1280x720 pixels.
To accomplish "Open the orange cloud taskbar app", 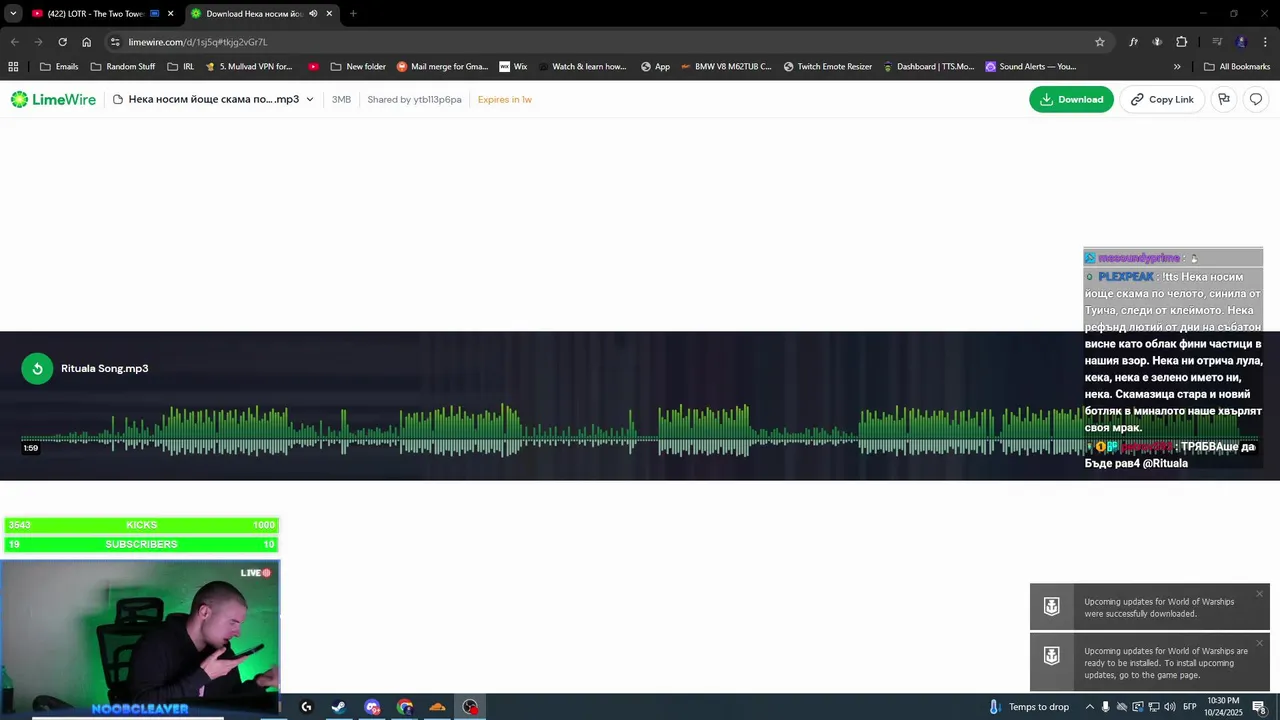I will (x=437, y=707).
